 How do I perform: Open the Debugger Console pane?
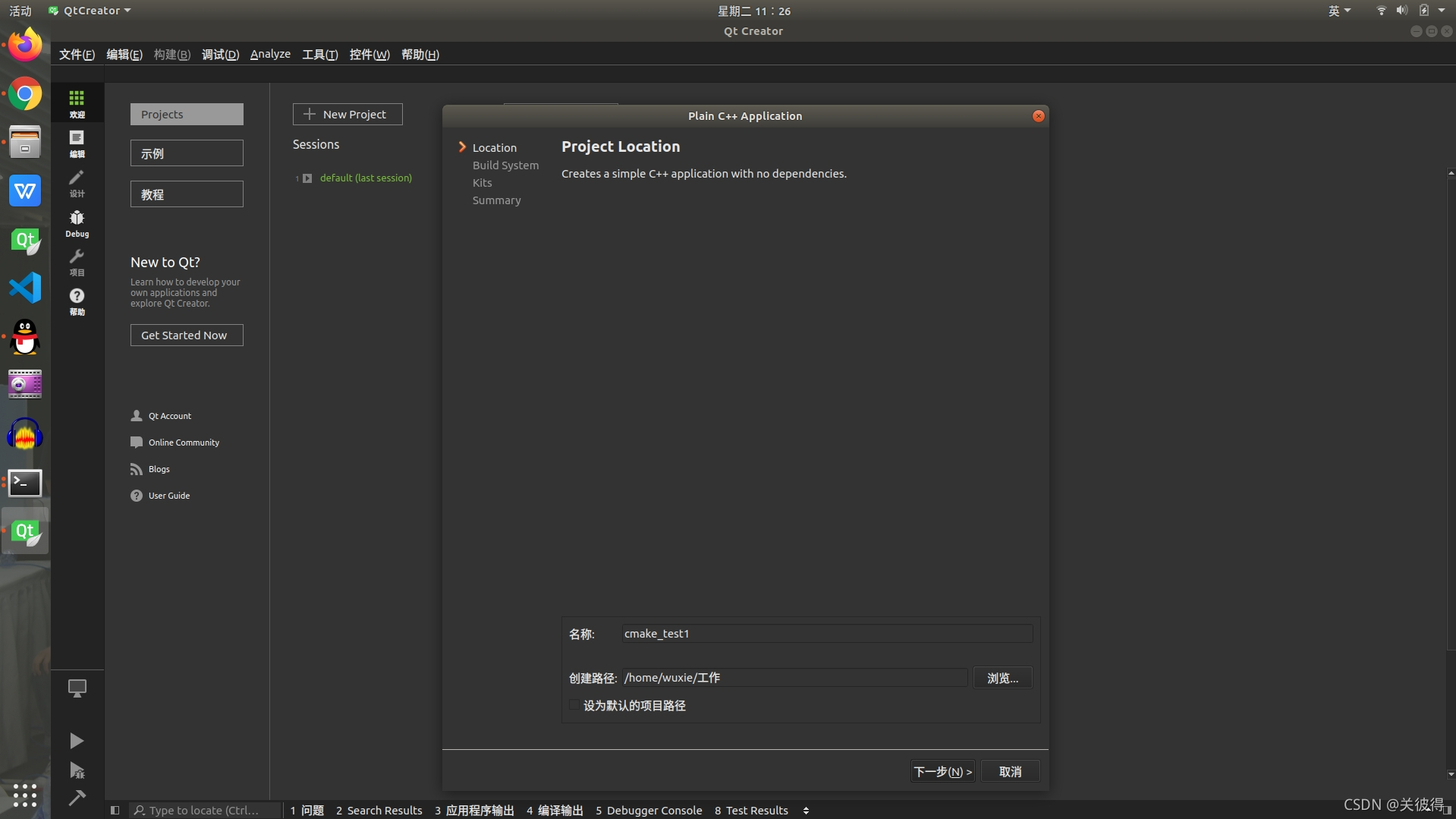point(649,811)
